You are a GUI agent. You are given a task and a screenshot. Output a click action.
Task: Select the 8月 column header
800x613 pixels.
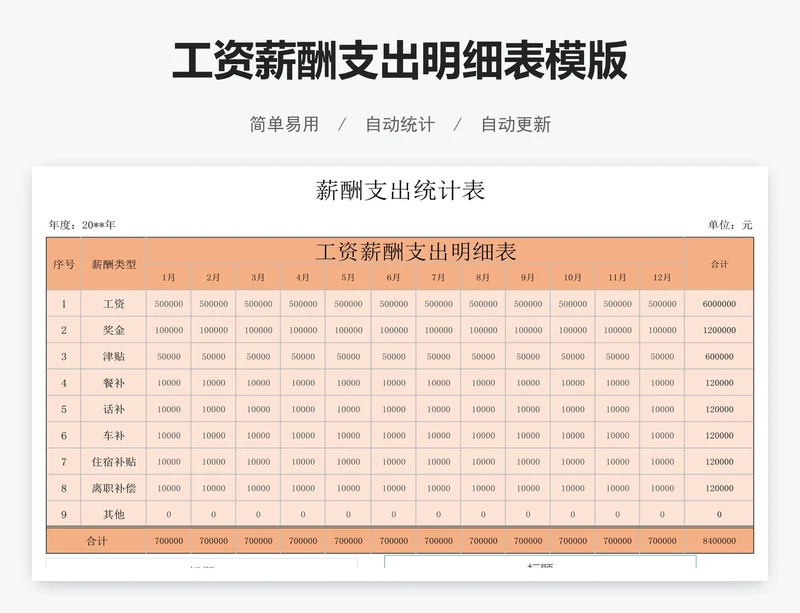(x=483, y=277)
